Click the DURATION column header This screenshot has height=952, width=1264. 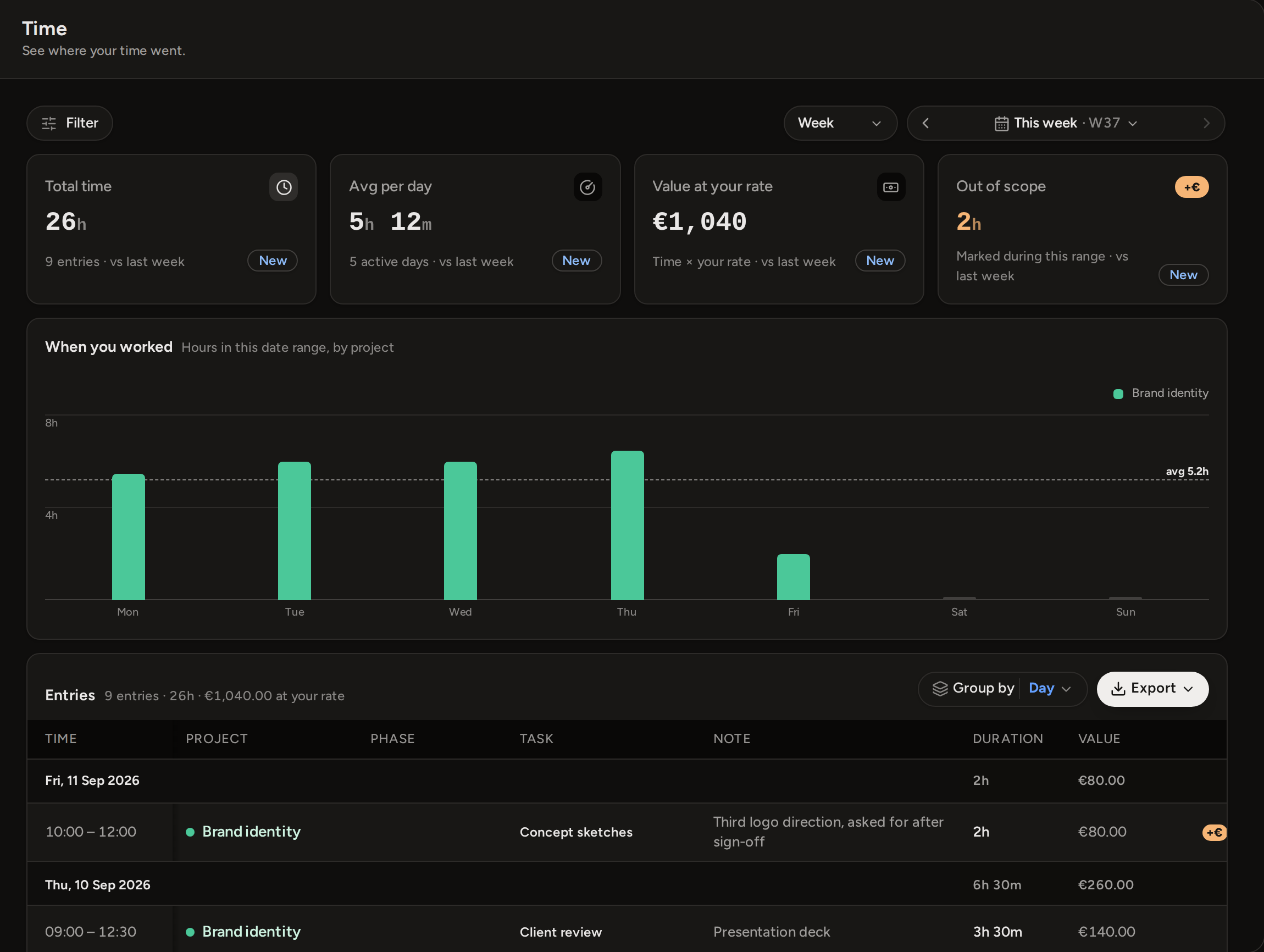[x=1008, y=738]
